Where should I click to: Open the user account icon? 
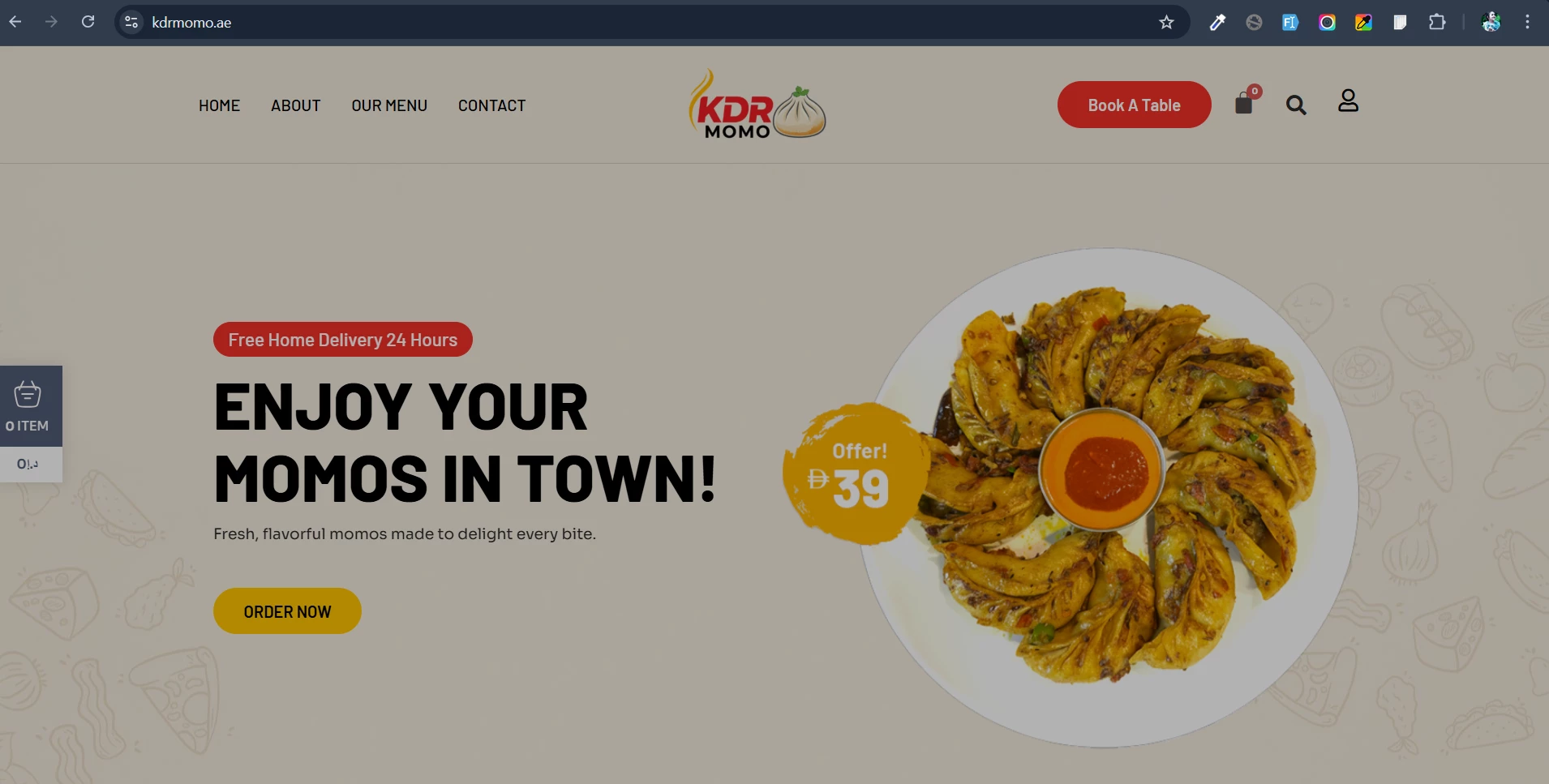(1348, 101)
